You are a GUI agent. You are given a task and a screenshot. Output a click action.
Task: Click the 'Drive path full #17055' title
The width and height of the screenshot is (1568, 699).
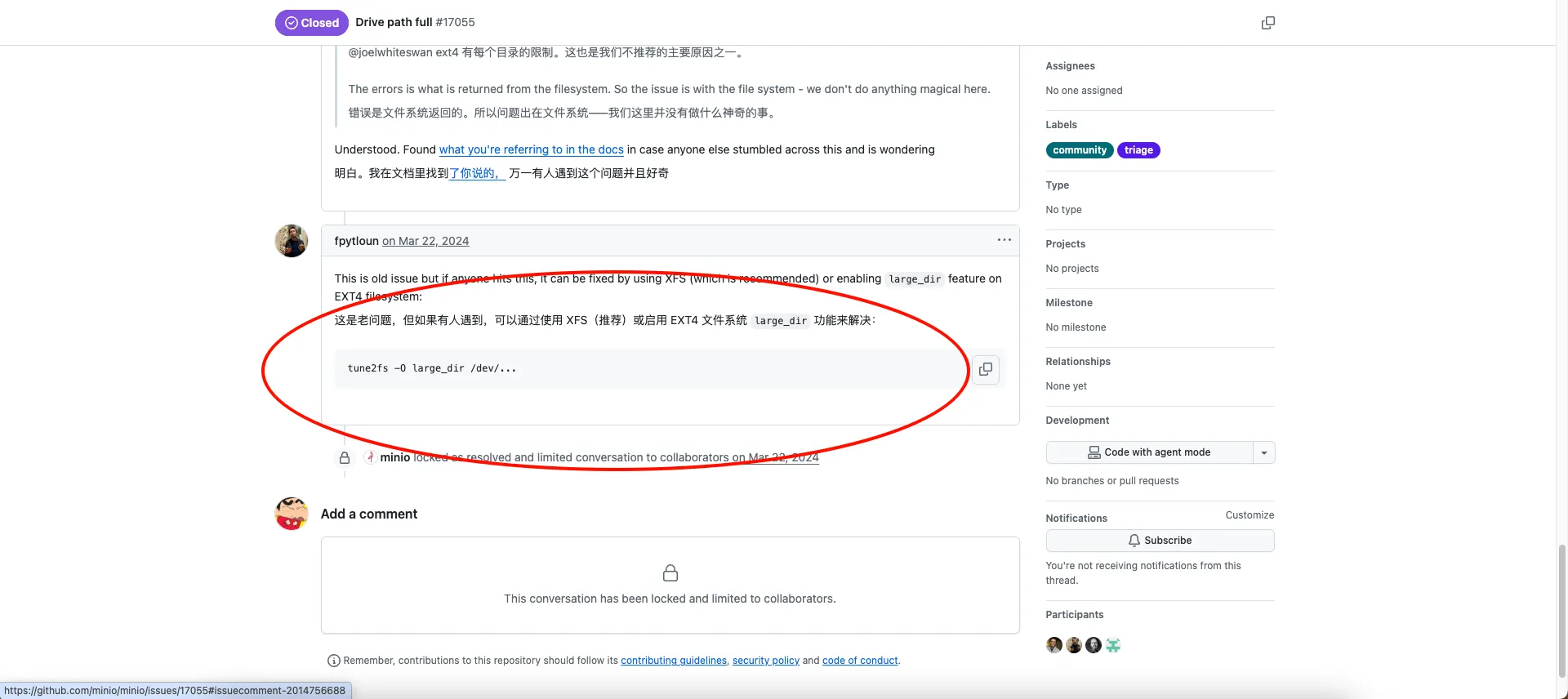tap(415, 23)
